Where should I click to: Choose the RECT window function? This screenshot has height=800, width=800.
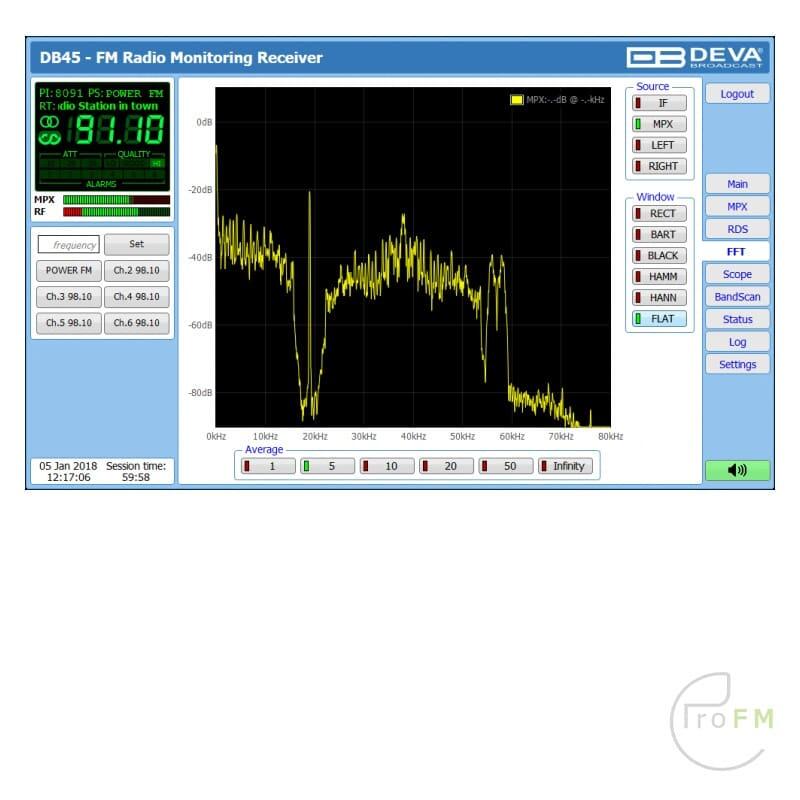(659, 214)
